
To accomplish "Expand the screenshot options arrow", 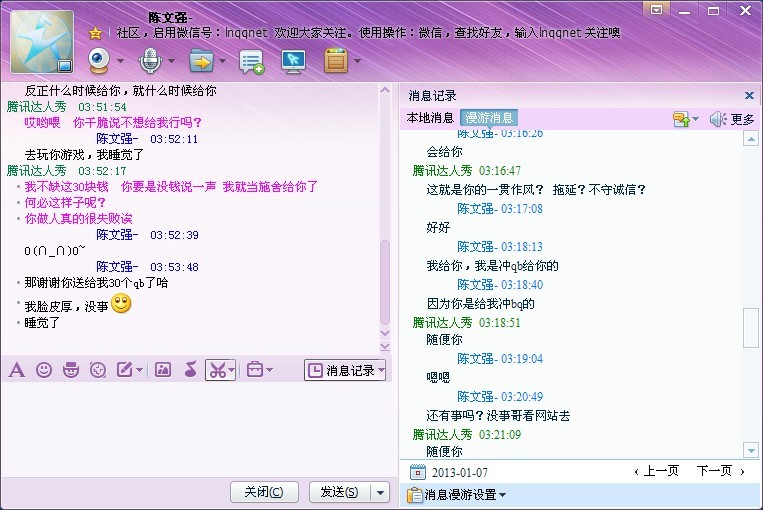I will pyautogui.click(x=232, y=371).
